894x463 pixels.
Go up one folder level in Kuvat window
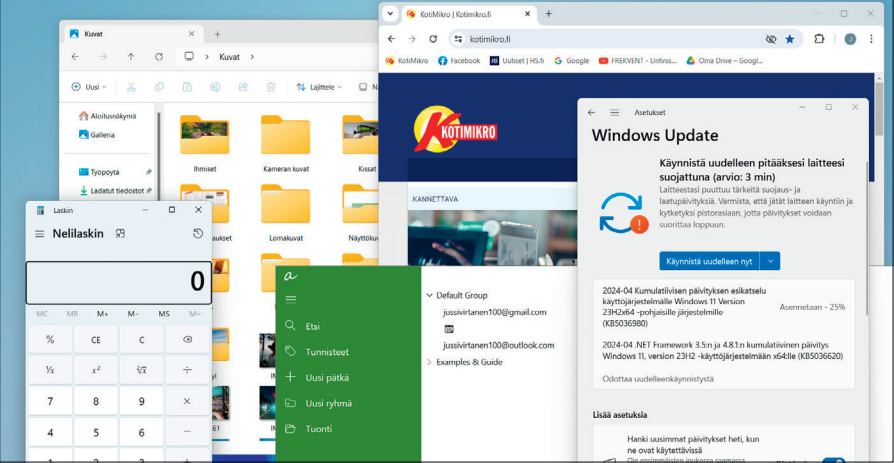[131, 57]
